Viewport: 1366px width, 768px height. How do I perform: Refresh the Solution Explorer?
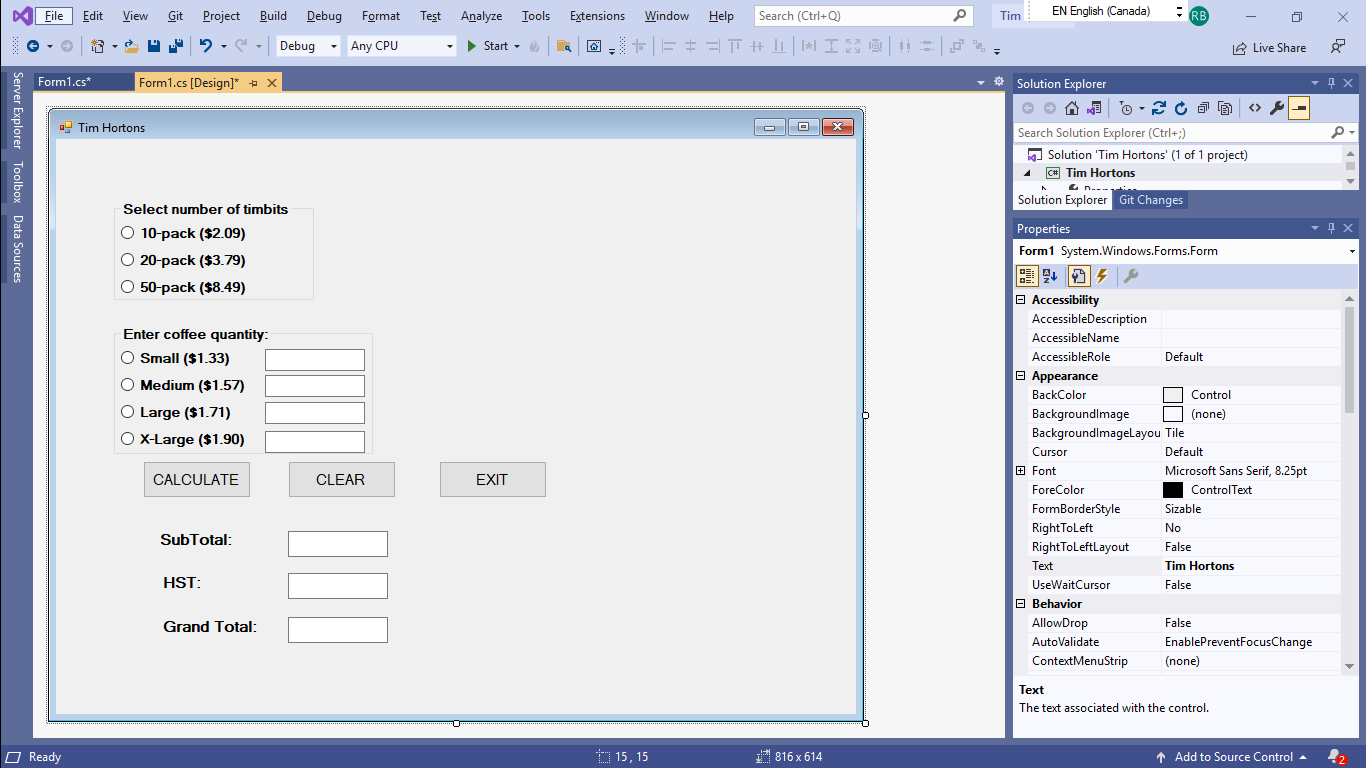click(x=1181, y=108)
